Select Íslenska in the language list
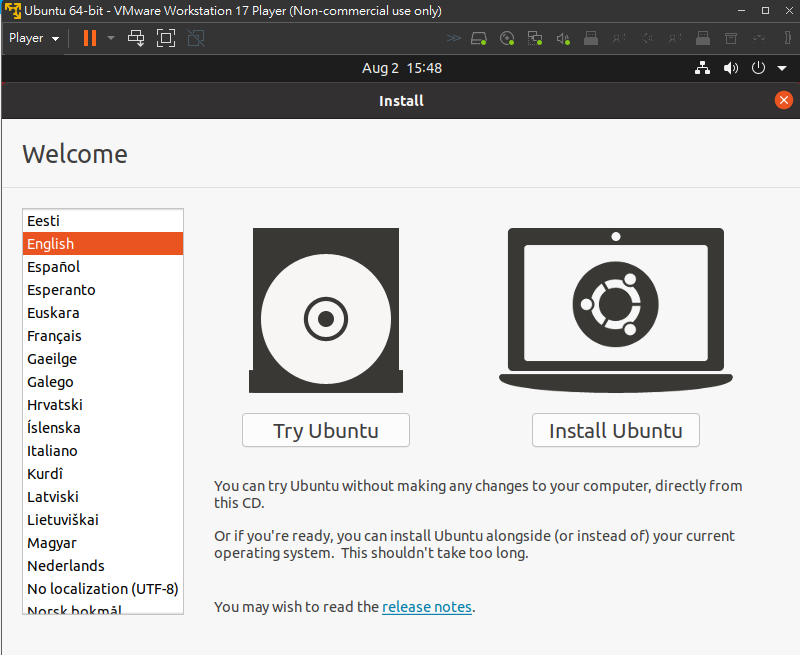This screenshot has width=800, height=655. tap(103, 427)
